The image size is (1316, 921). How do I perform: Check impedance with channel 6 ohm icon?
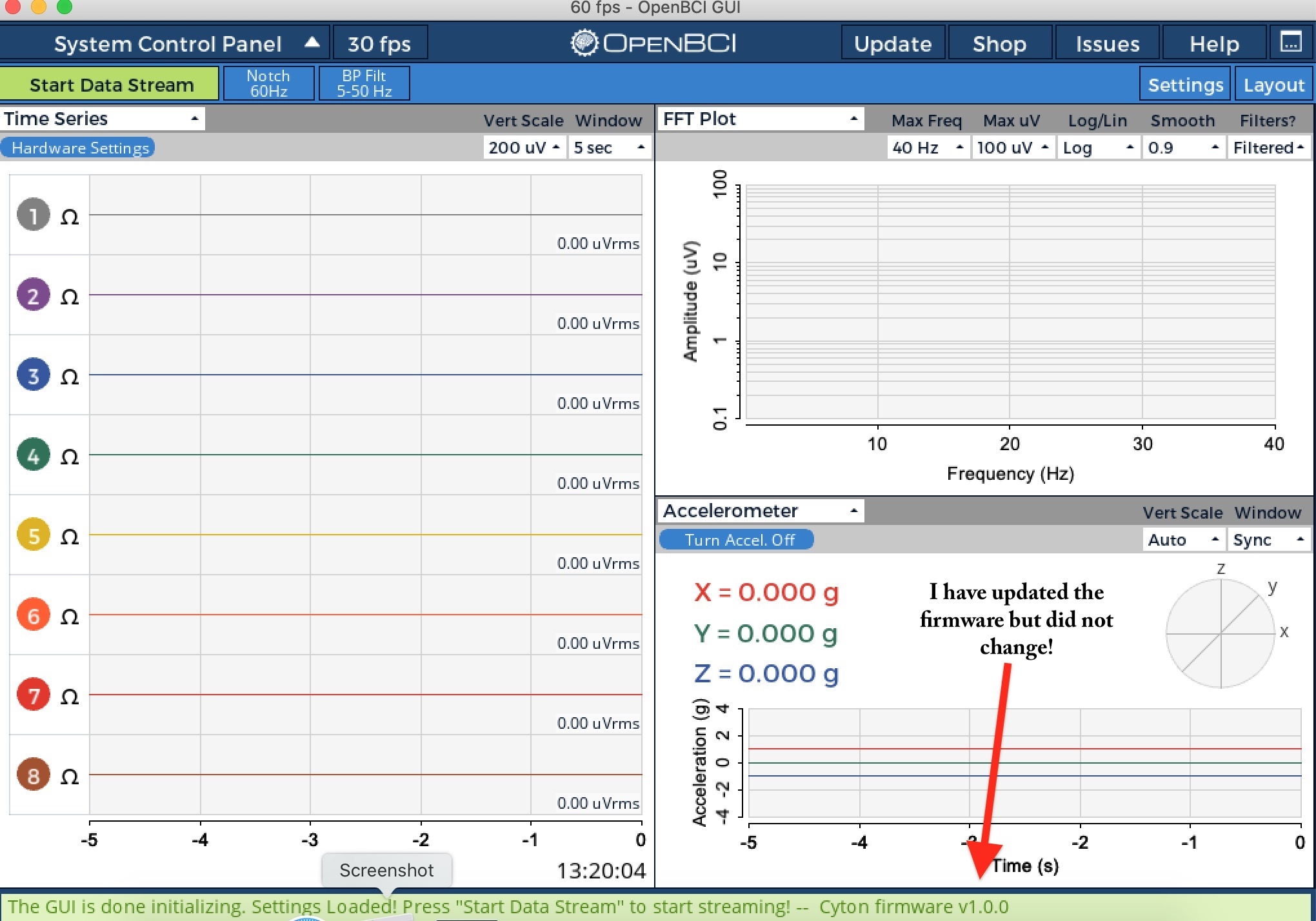(x=70, y=617)
